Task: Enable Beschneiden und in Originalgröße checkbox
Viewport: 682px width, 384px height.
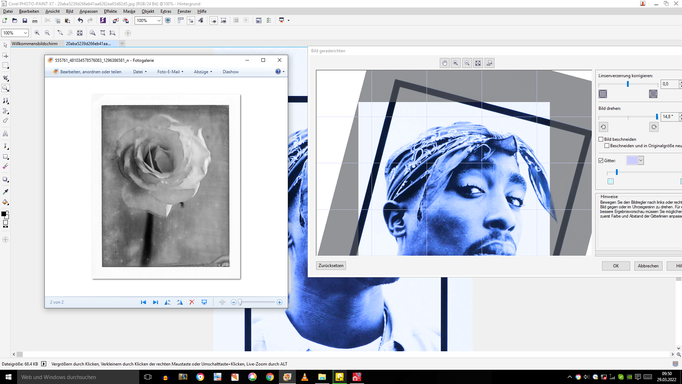Action: pyautogui.click(x=607, y=146)
